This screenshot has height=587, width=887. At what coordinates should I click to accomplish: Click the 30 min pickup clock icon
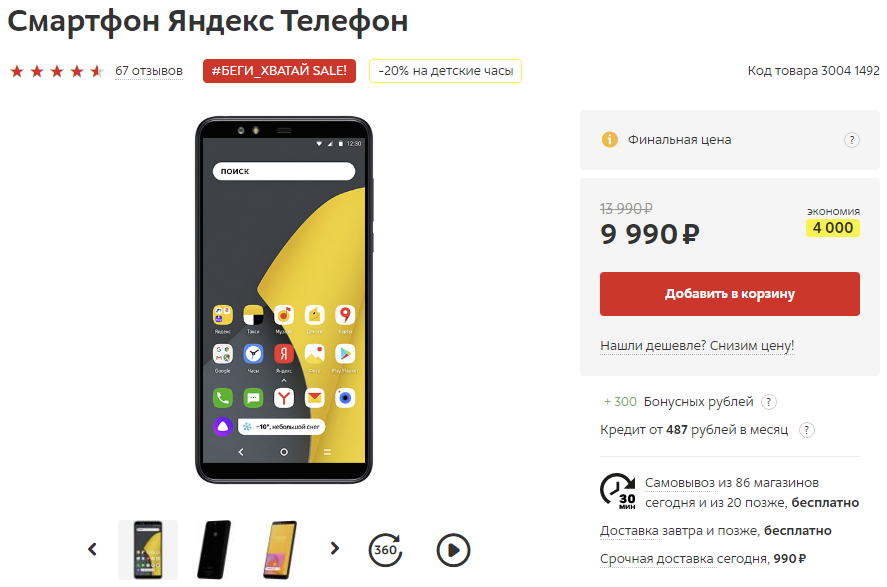(617, 491)
